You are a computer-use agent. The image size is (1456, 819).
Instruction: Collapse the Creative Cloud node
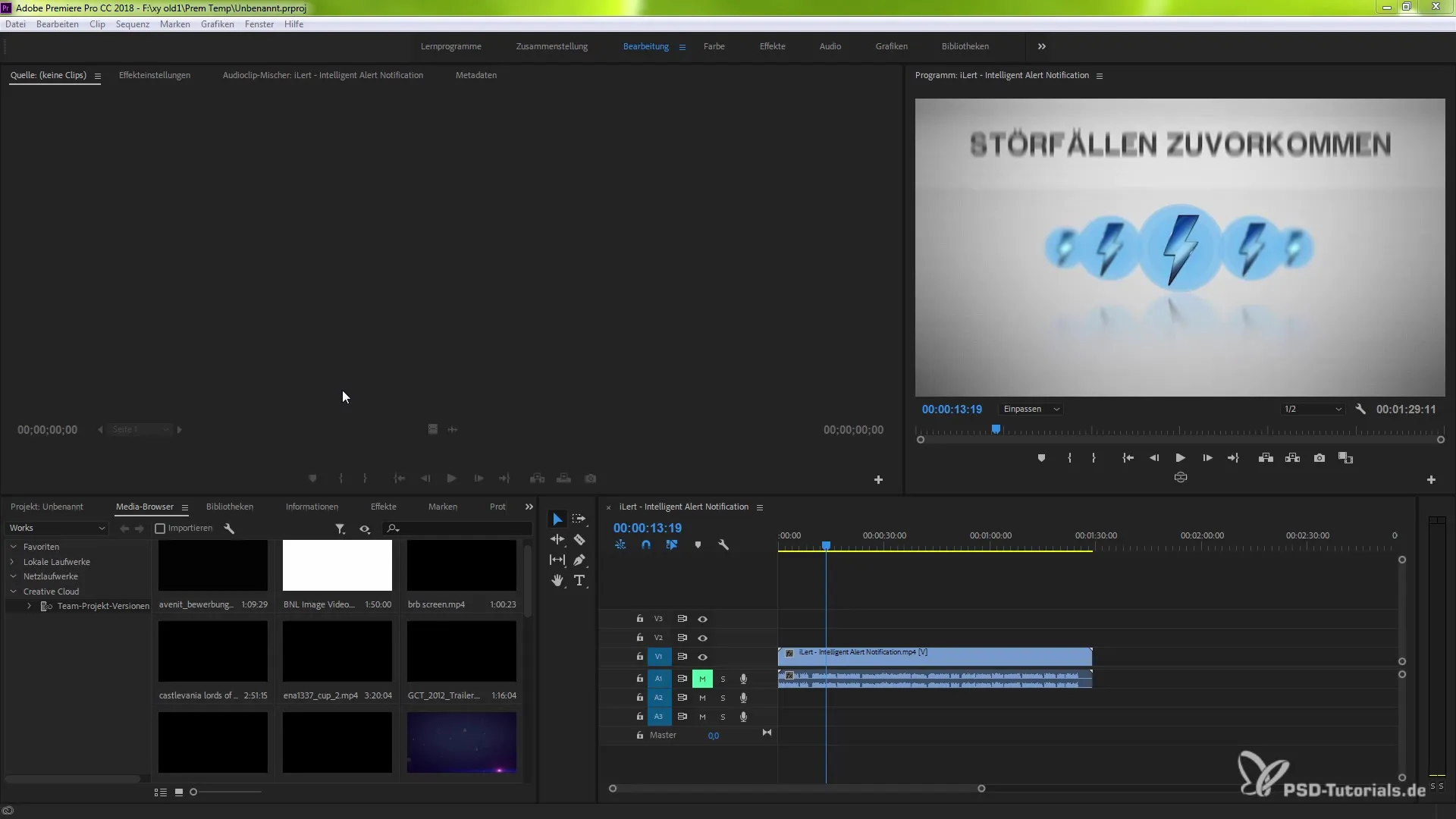tap(13, 591)
